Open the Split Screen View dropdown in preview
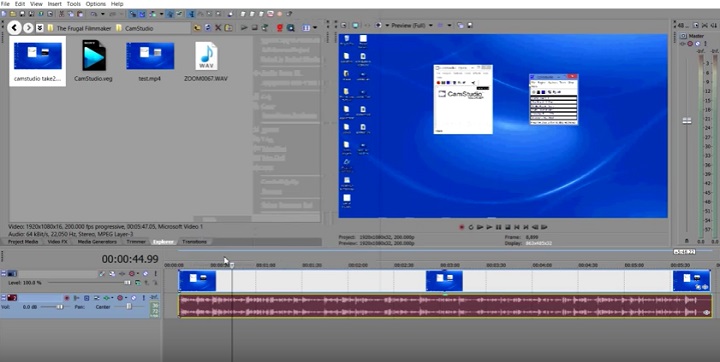 coord(387,25)
